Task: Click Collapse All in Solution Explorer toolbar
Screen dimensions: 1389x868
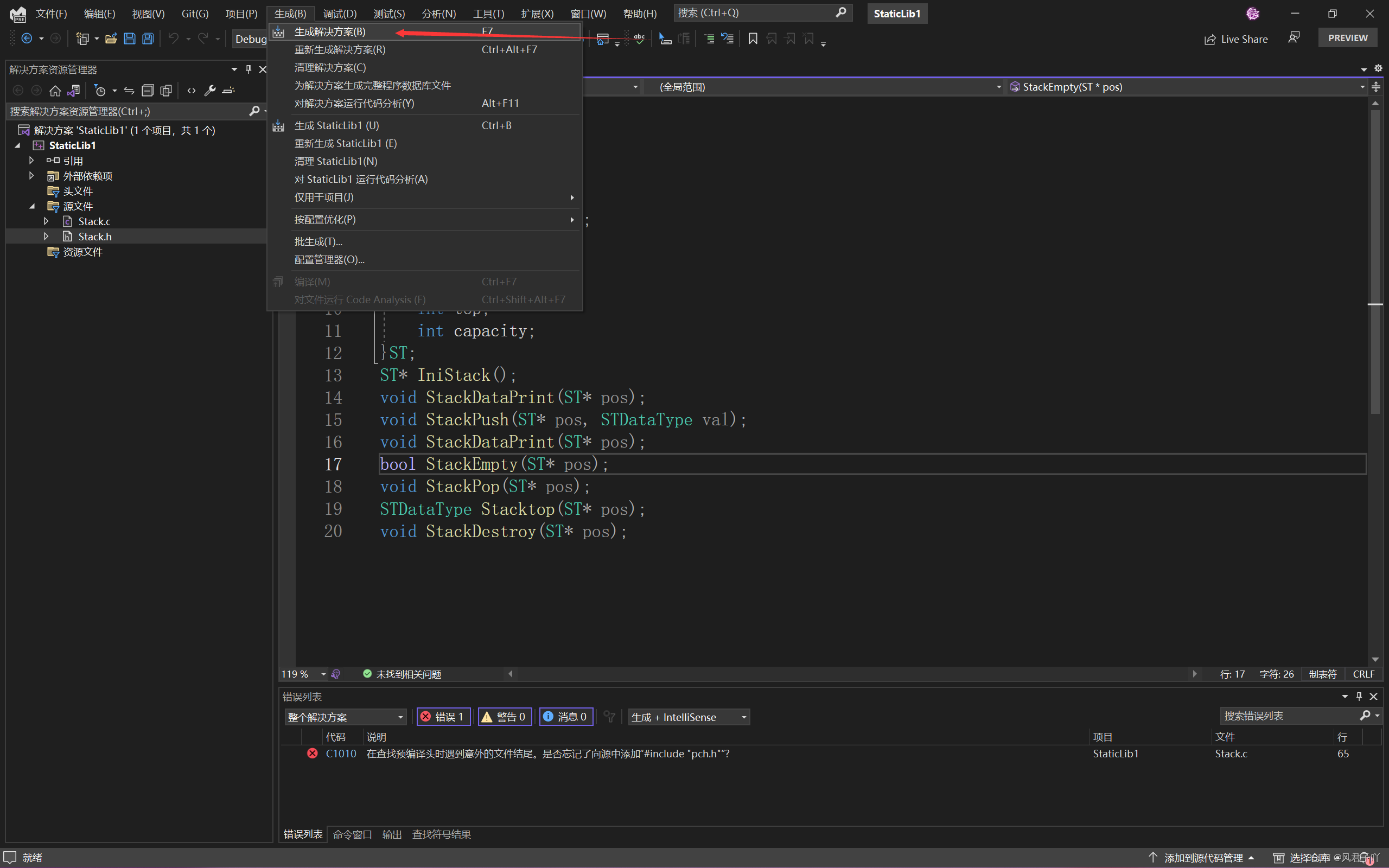Action: click(148, 90)
